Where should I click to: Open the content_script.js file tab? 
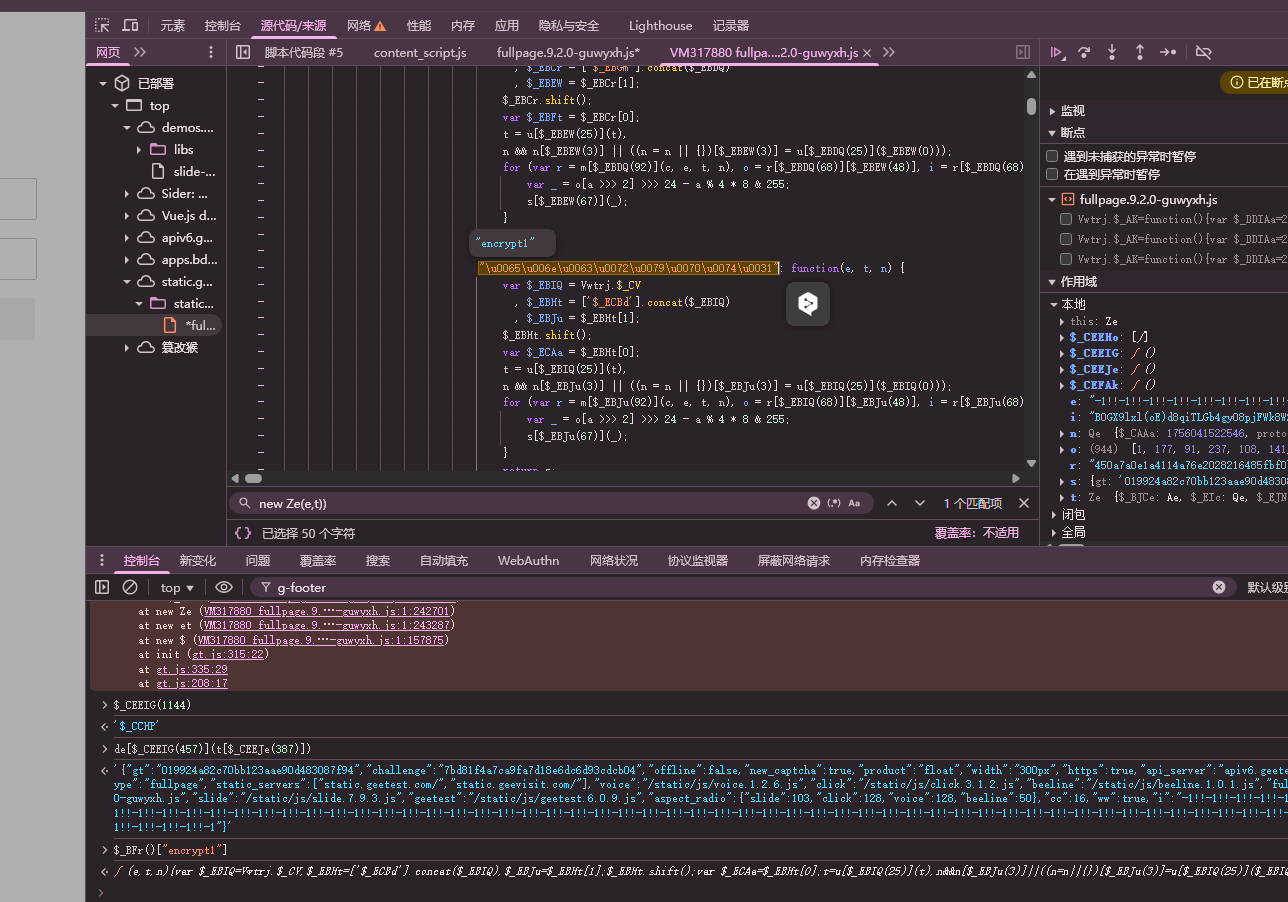pos(420,52)
